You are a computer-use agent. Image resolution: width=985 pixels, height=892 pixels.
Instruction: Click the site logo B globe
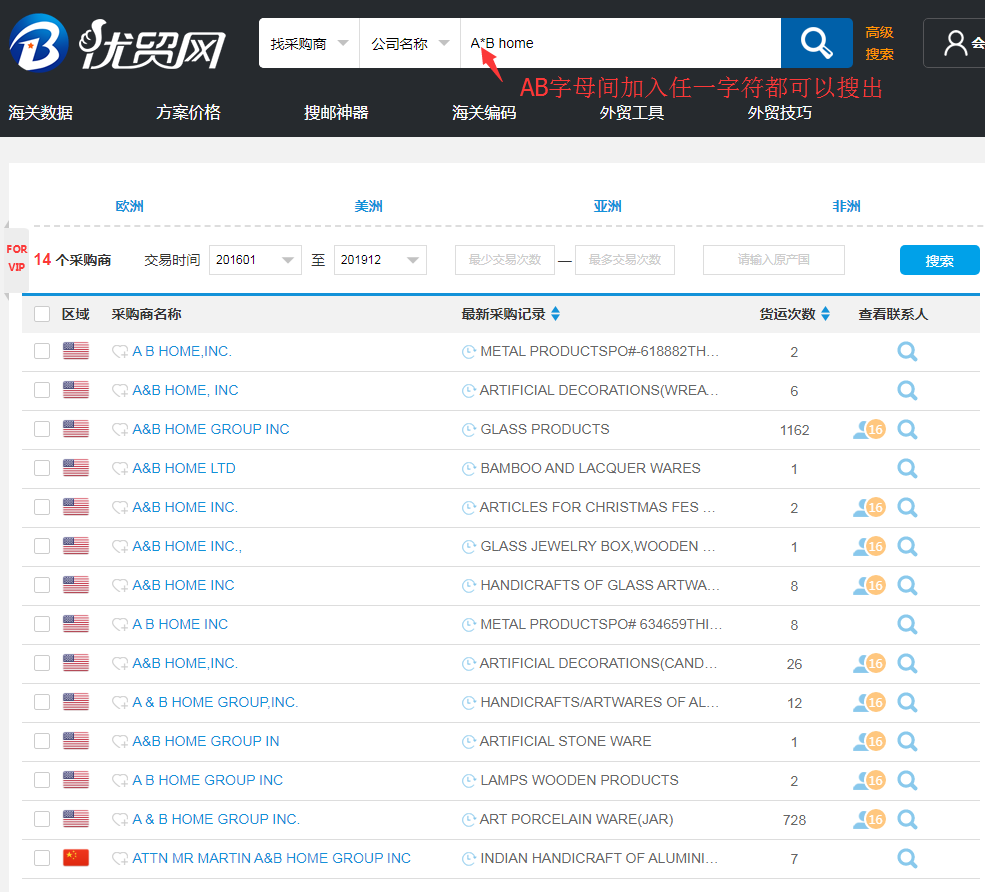(x=38, y=43)
